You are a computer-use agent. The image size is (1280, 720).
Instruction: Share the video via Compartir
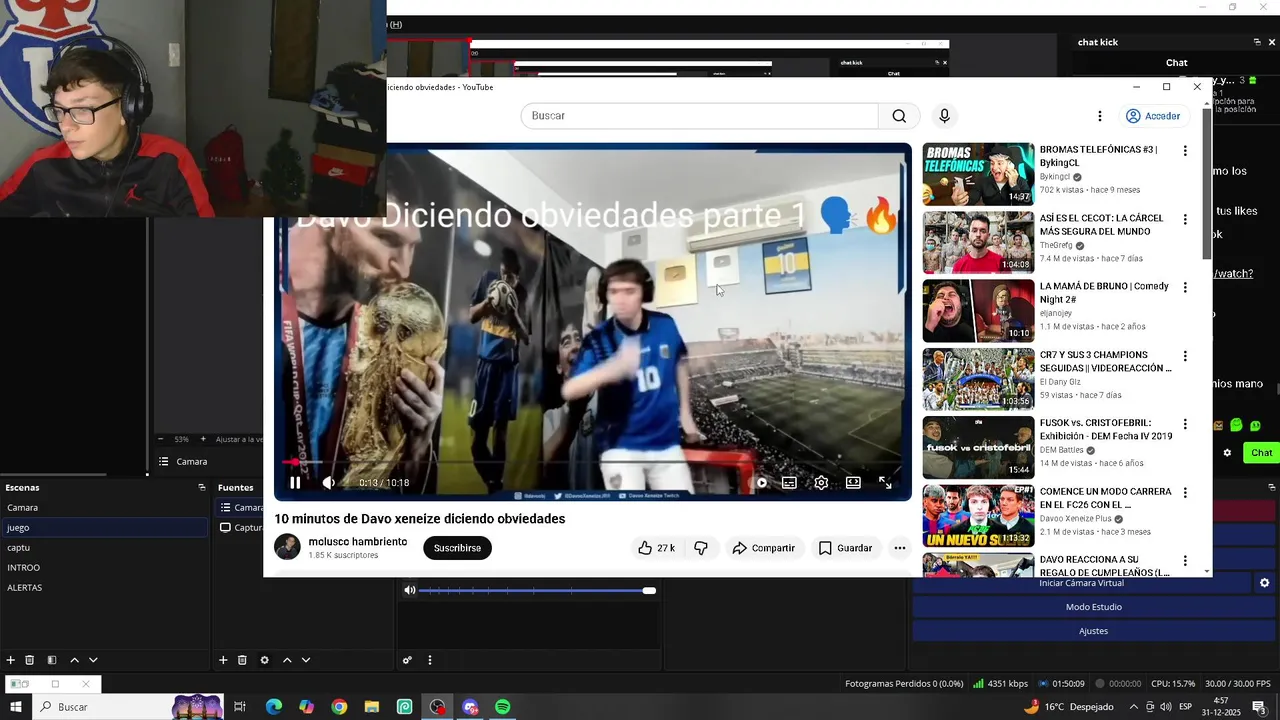point(763,548)
